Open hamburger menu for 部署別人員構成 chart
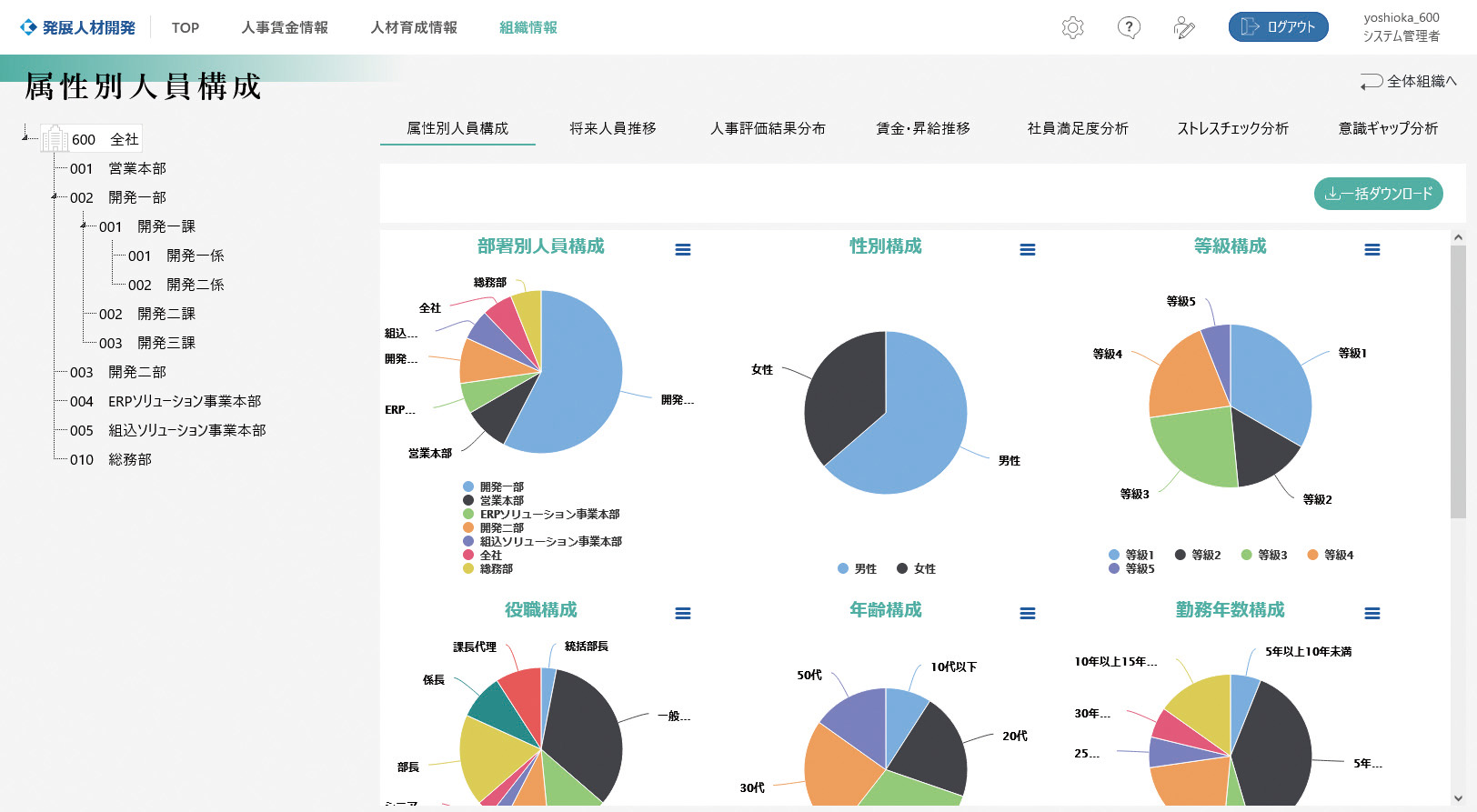 (683, 250)
